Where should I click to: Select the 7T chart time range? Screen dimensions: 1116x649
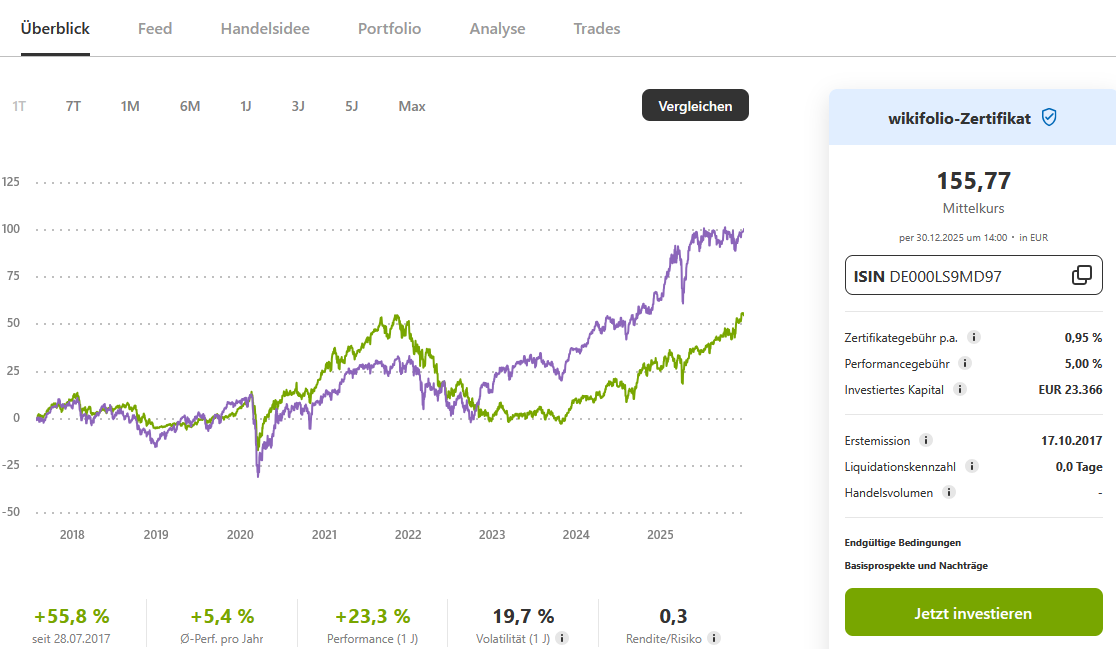pyautogui.click(x=74, y=106)
